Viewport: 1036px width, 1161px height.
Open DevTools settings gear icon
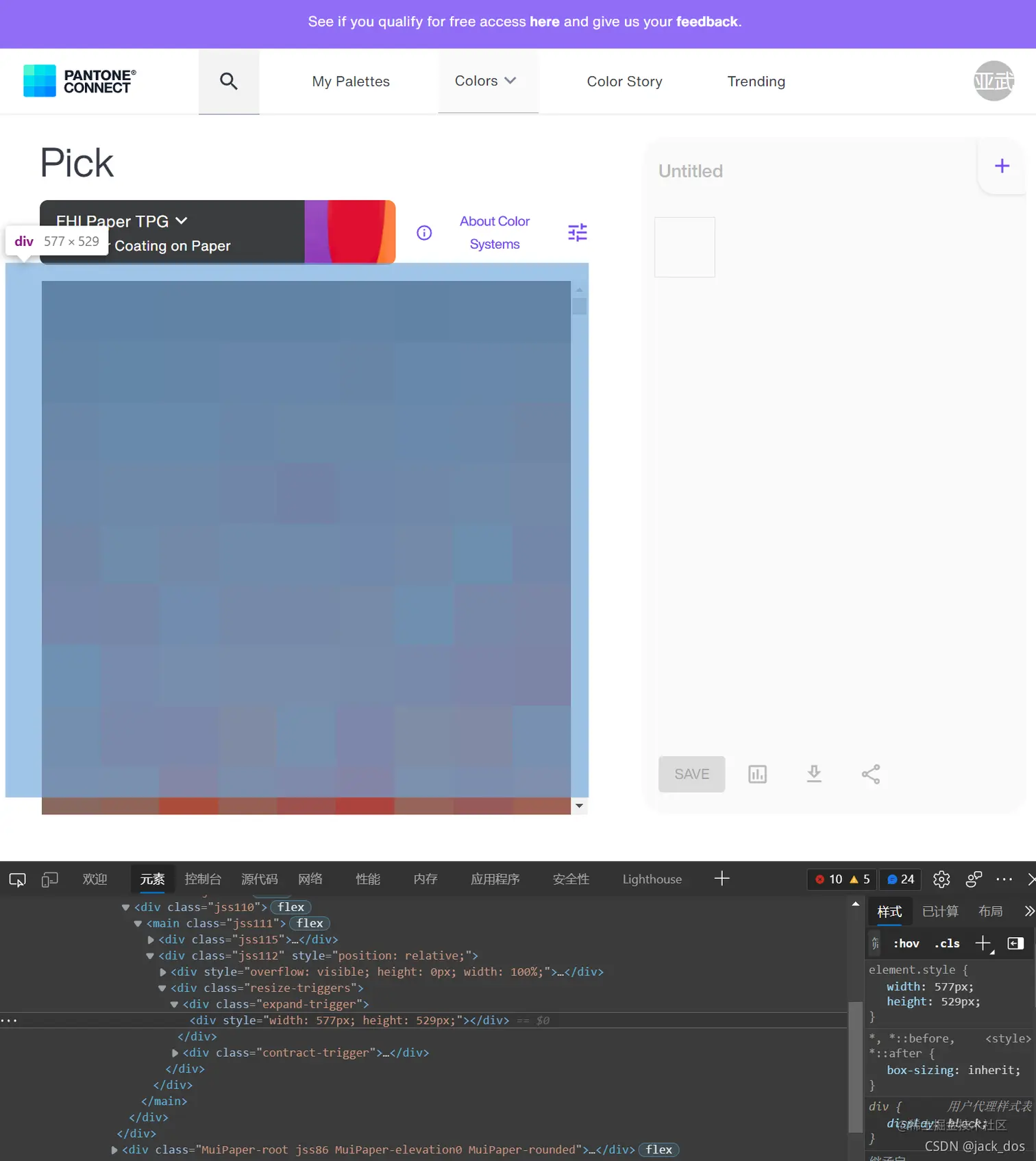tap(941, 879)
